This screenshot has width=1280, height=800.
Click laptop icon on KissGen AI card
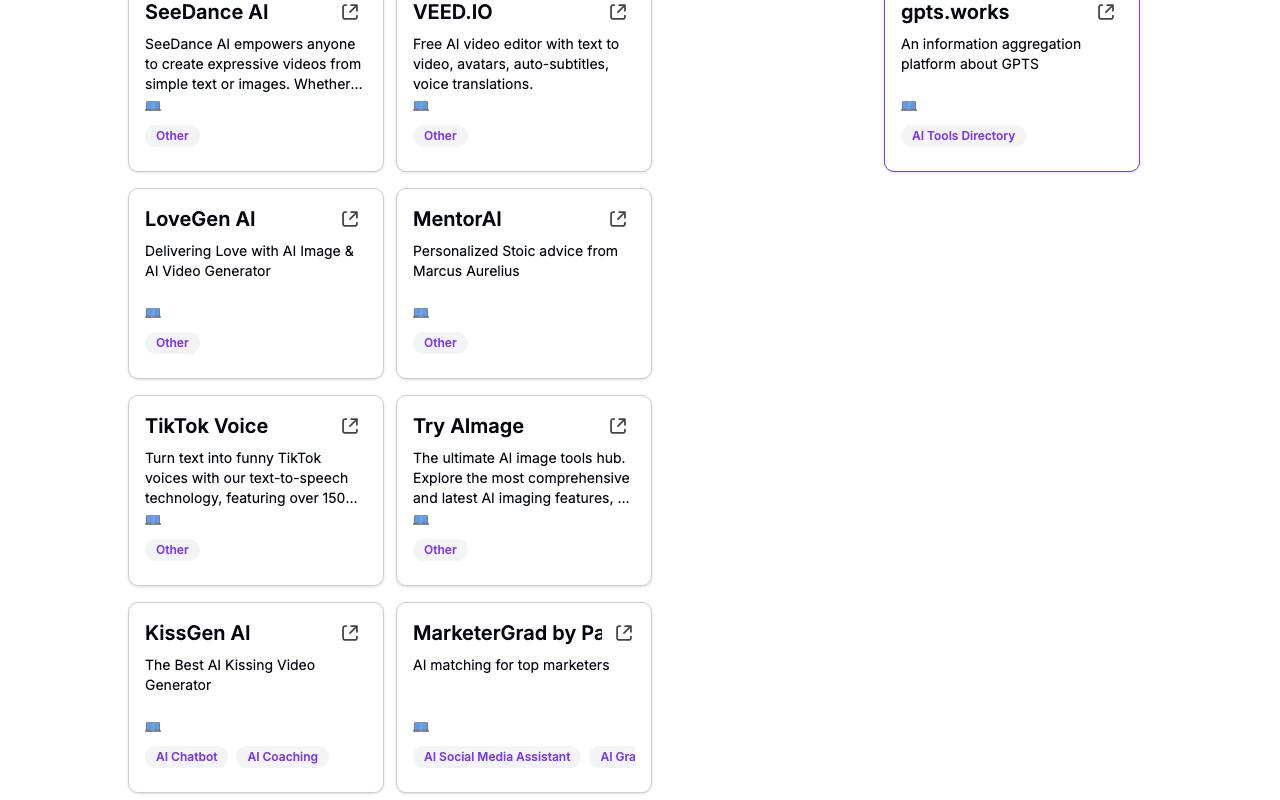tap(153, 727)
